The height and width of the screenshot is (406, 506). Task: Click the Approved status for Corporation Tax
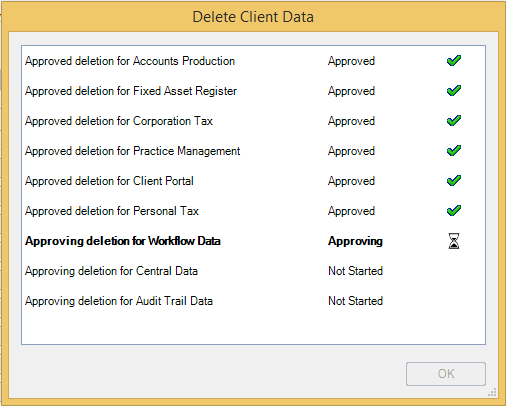[351, 121]
